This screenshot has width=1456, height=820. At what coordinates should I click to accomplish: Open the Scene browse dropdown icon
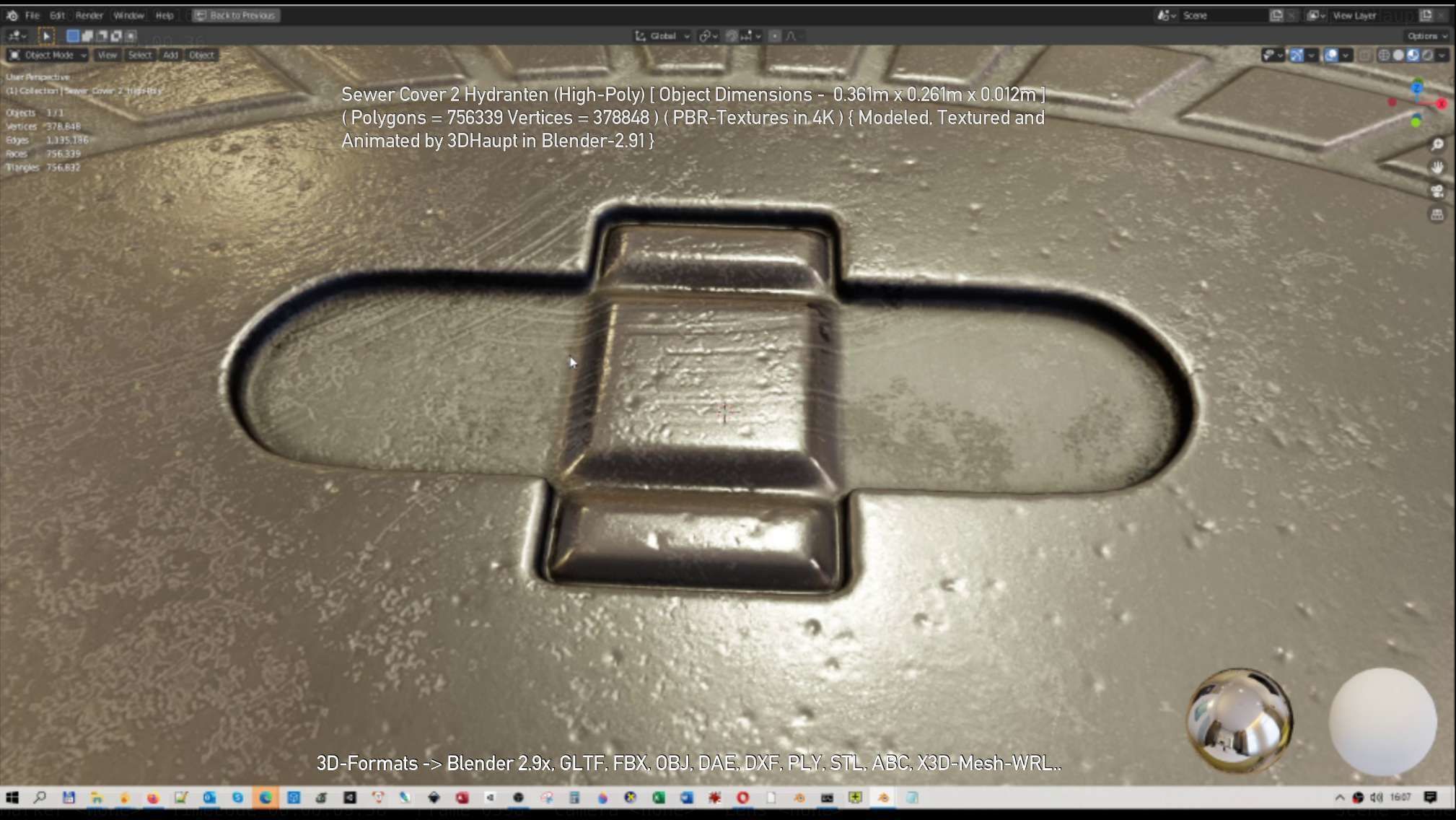[x=1167, y=15]
